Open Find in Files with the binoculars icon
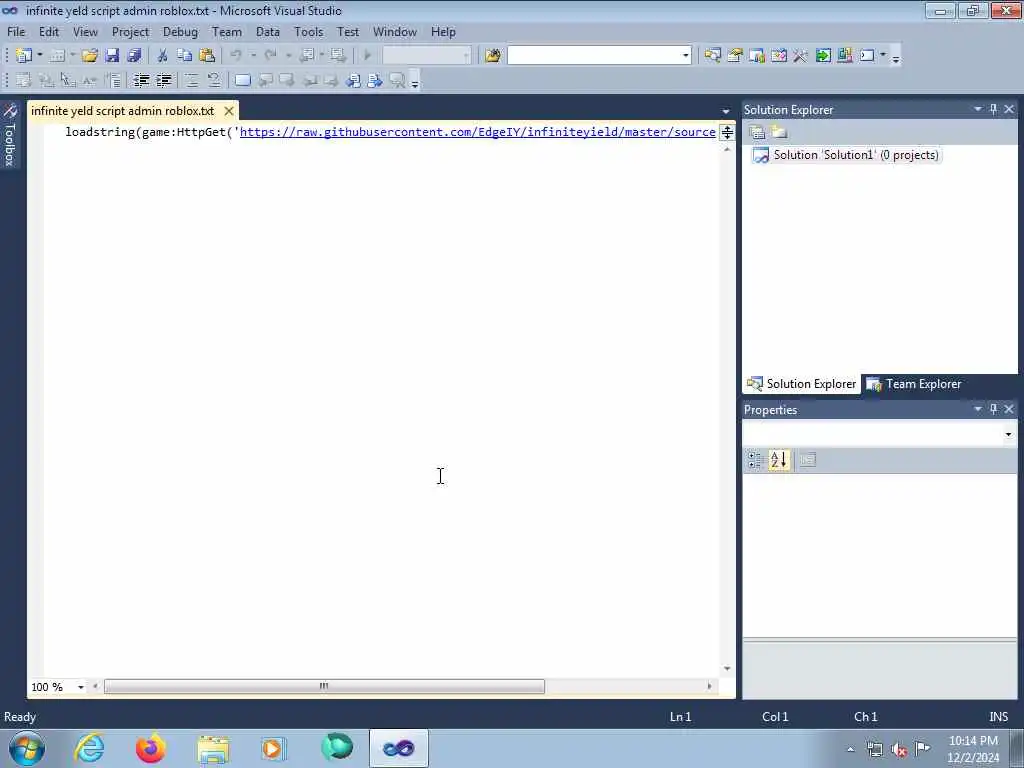 point(493,56)
